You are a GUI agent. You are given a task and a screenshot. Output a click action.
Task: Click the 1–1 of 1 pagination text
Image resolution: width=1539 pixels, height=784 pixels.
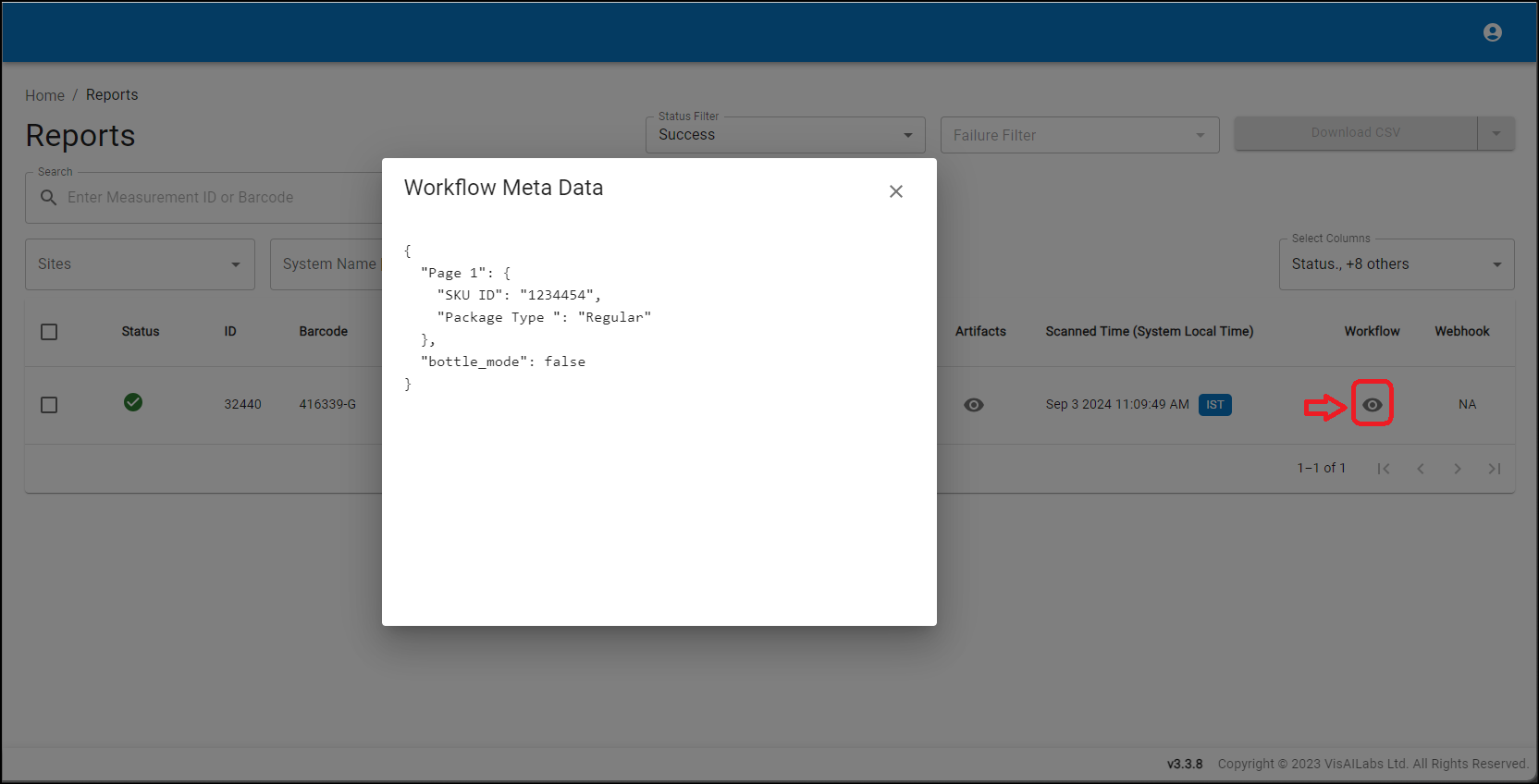coord(1321,469)
